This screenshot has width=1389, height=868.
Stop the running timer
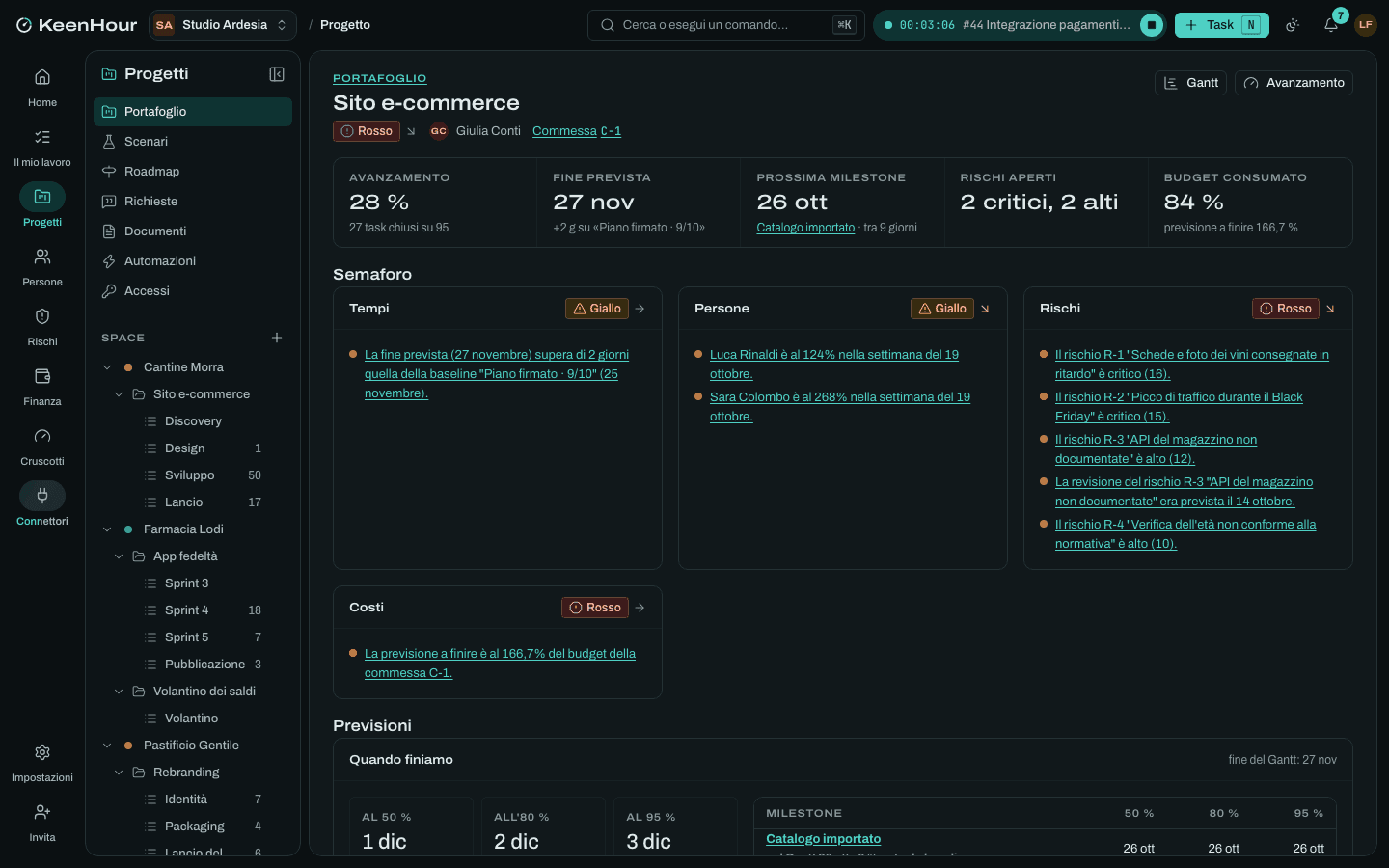pos(1152,25)
